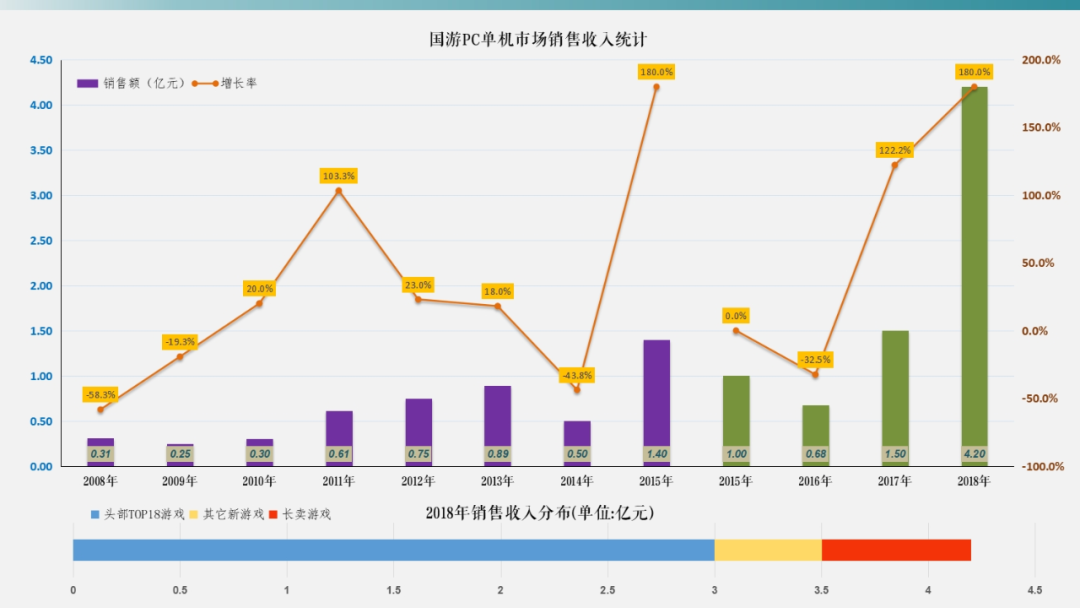Click the purple 销售额 legend swatch
Screen dimensions: 1080x608
(87, 83)
